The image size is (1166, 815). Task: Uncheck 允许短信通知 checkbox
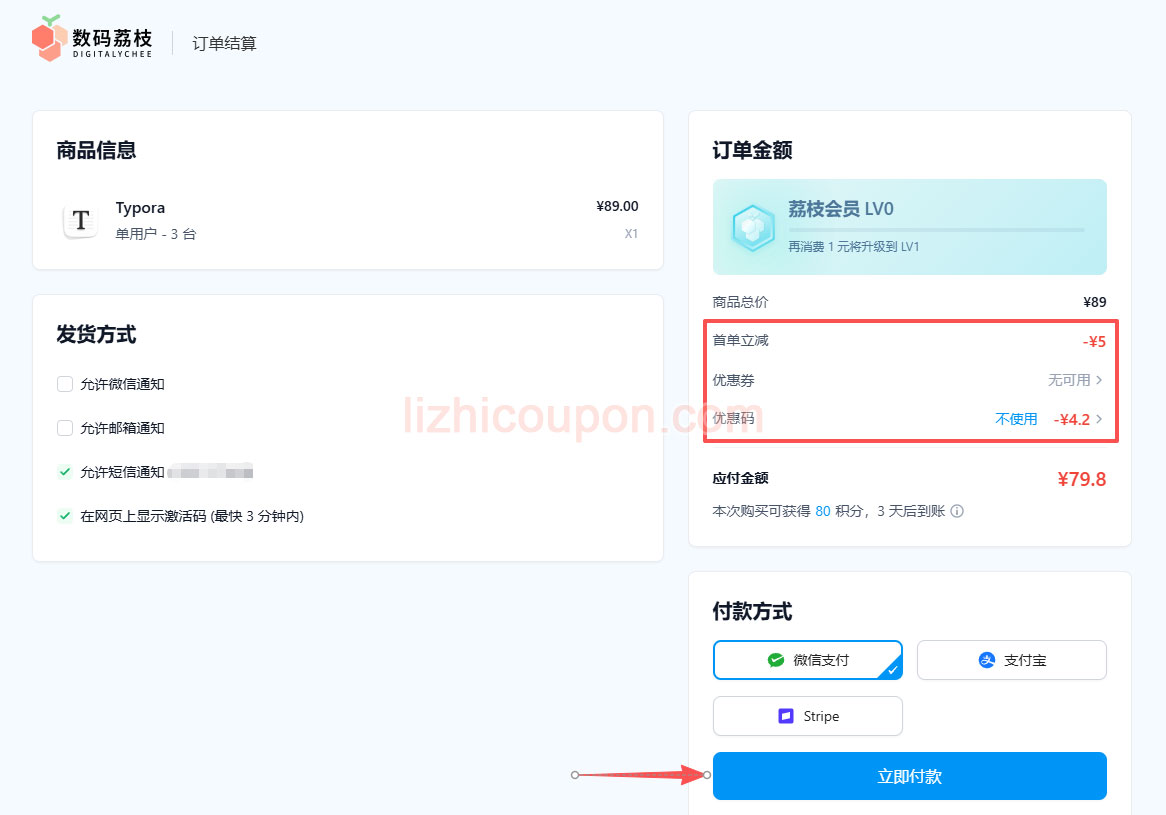(x=65, y=471)
